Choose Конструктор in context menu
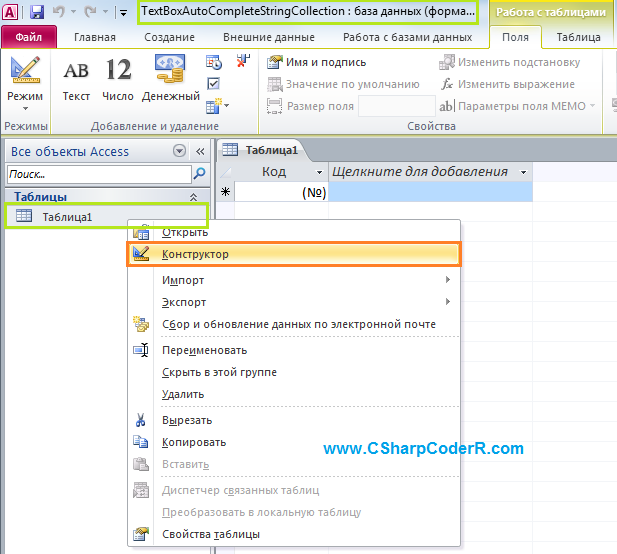The image size is (617, 554). [294, 254]
